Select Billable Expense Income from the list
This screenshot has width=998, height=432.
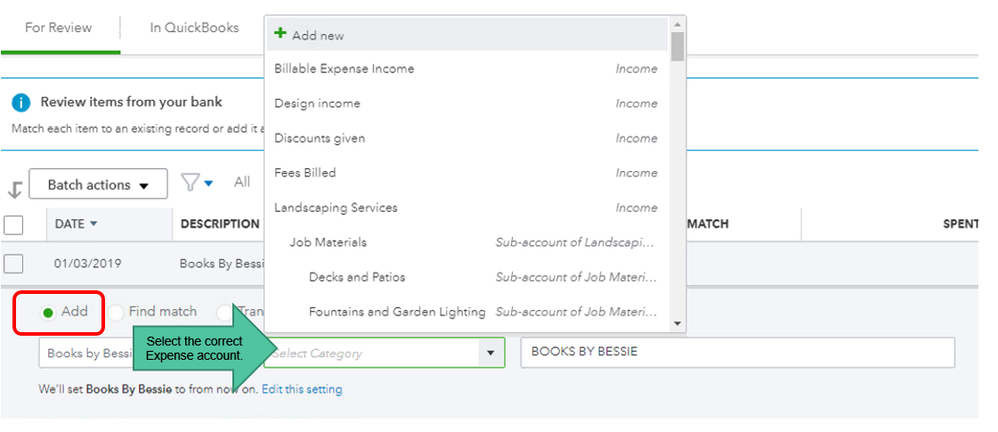[344, 69]
